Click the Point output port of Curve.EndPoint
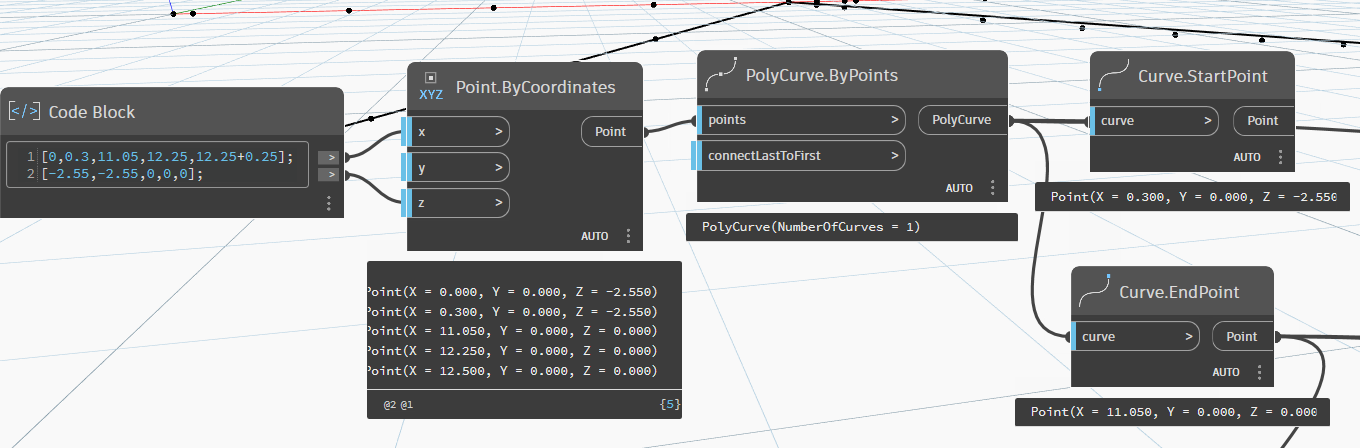Image resolution: width=1360 pixels, height=448 pixels. (1244, 337)
